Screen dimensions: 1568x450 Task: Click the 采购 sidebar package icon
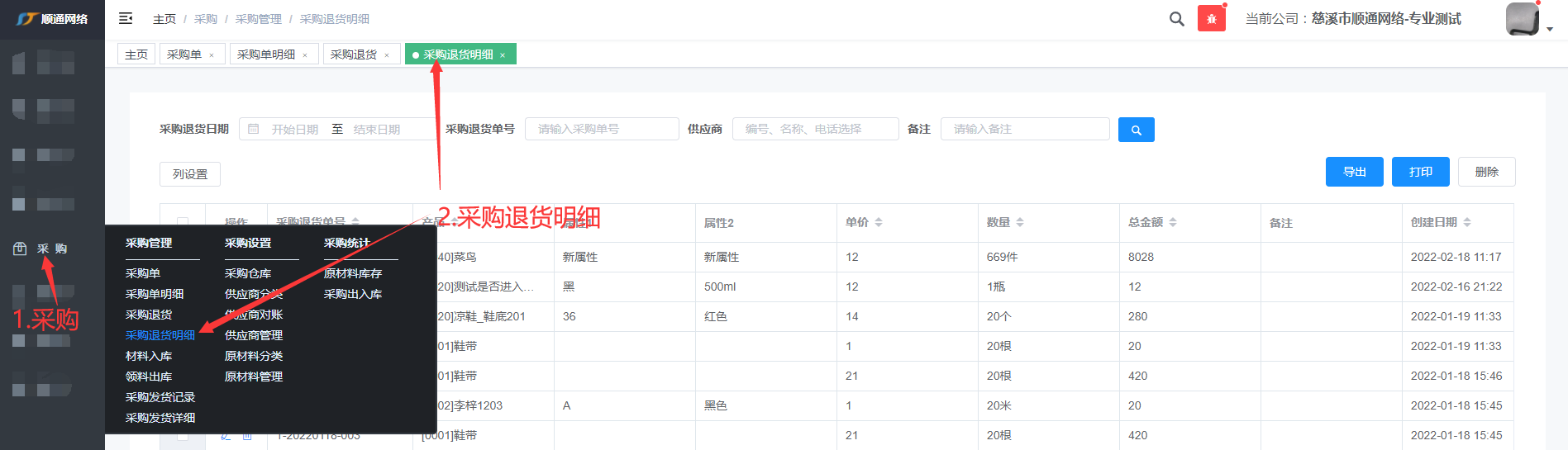coord(20,249)
